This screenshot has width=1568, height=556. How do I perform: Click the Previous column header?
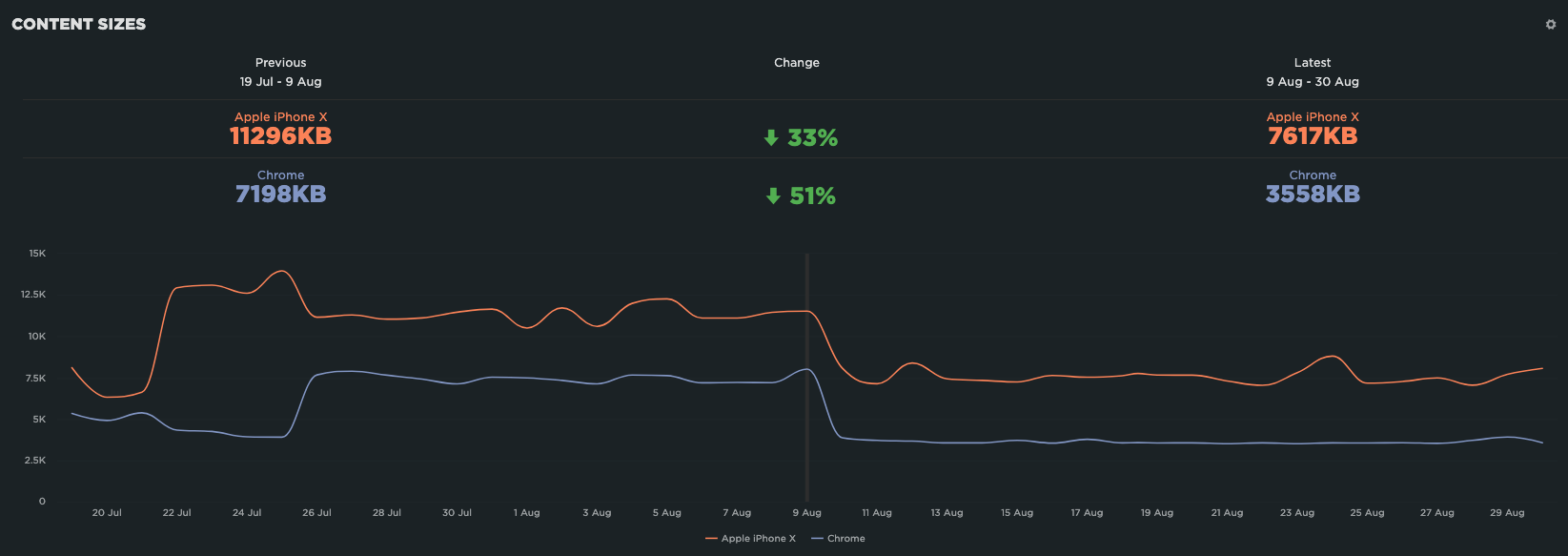280,63
